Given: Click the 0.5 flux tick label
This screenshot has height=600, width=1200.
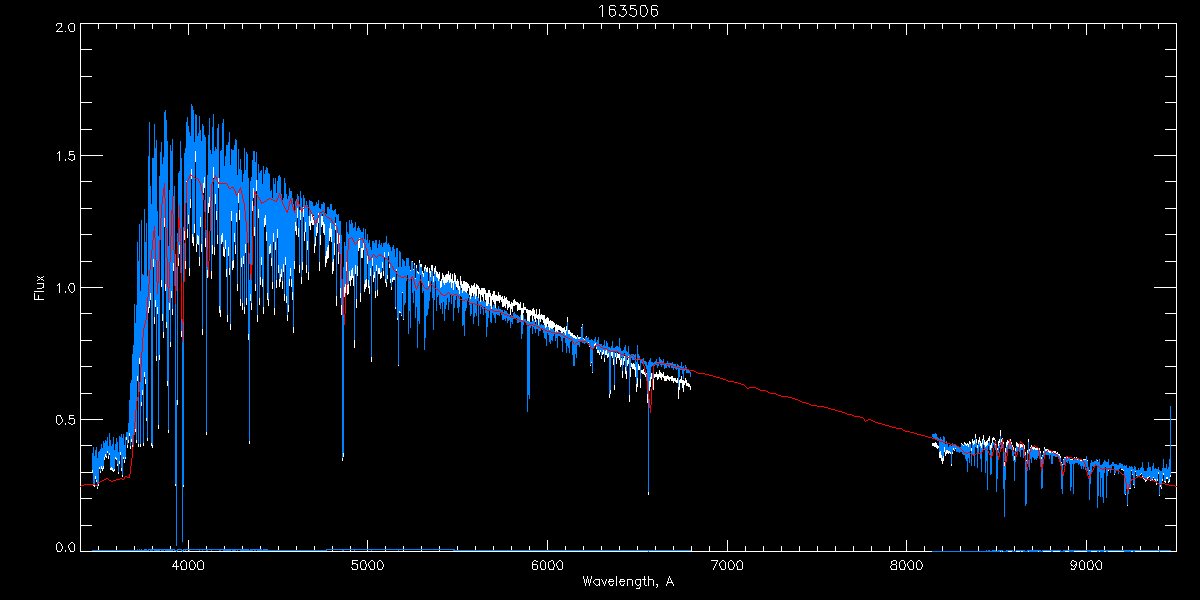Looking at the screenshot, I should (64, 419).
